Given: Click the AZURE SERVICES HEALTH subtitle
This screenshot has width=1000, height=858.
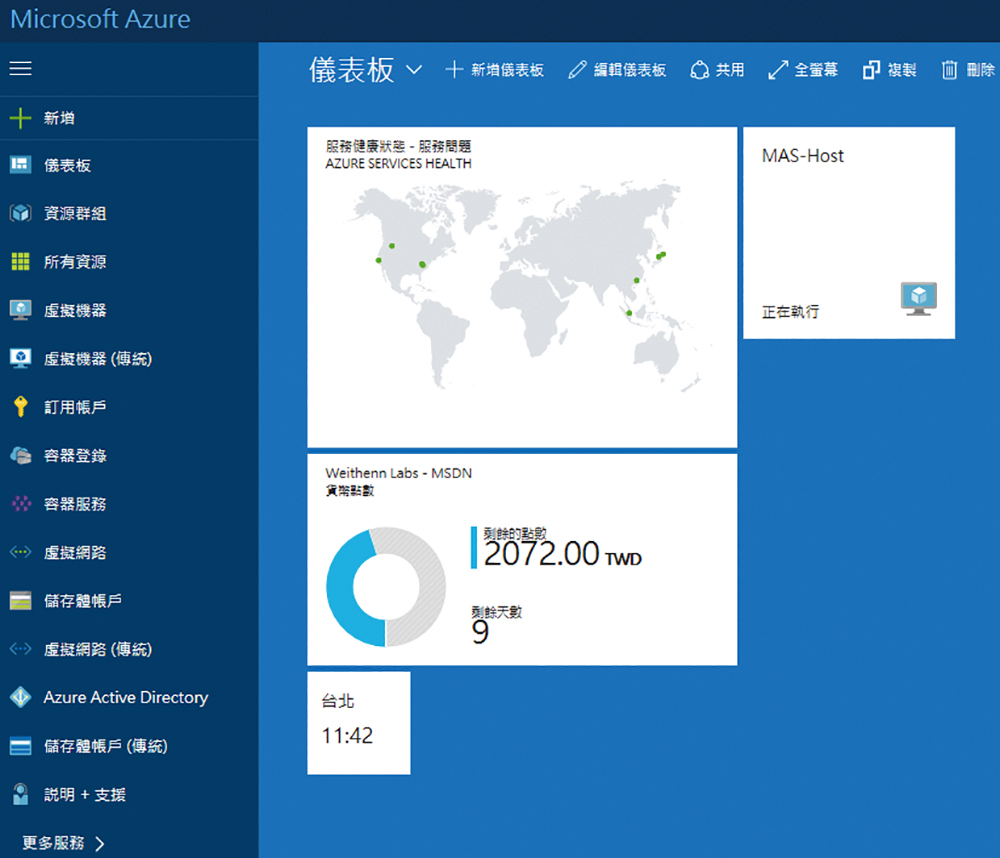Looking at the screenshot, I should point(399,164).
